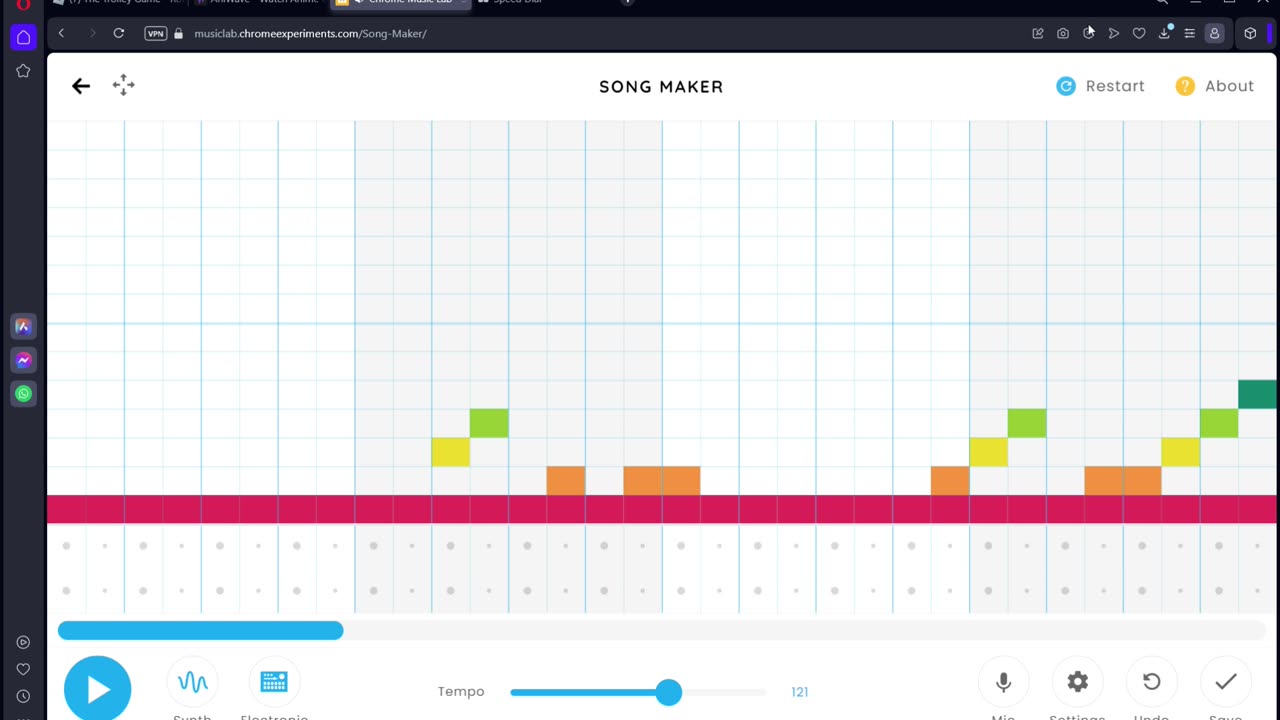
Task: Switch the Electronic percussion icon
Action: (274, 682)
